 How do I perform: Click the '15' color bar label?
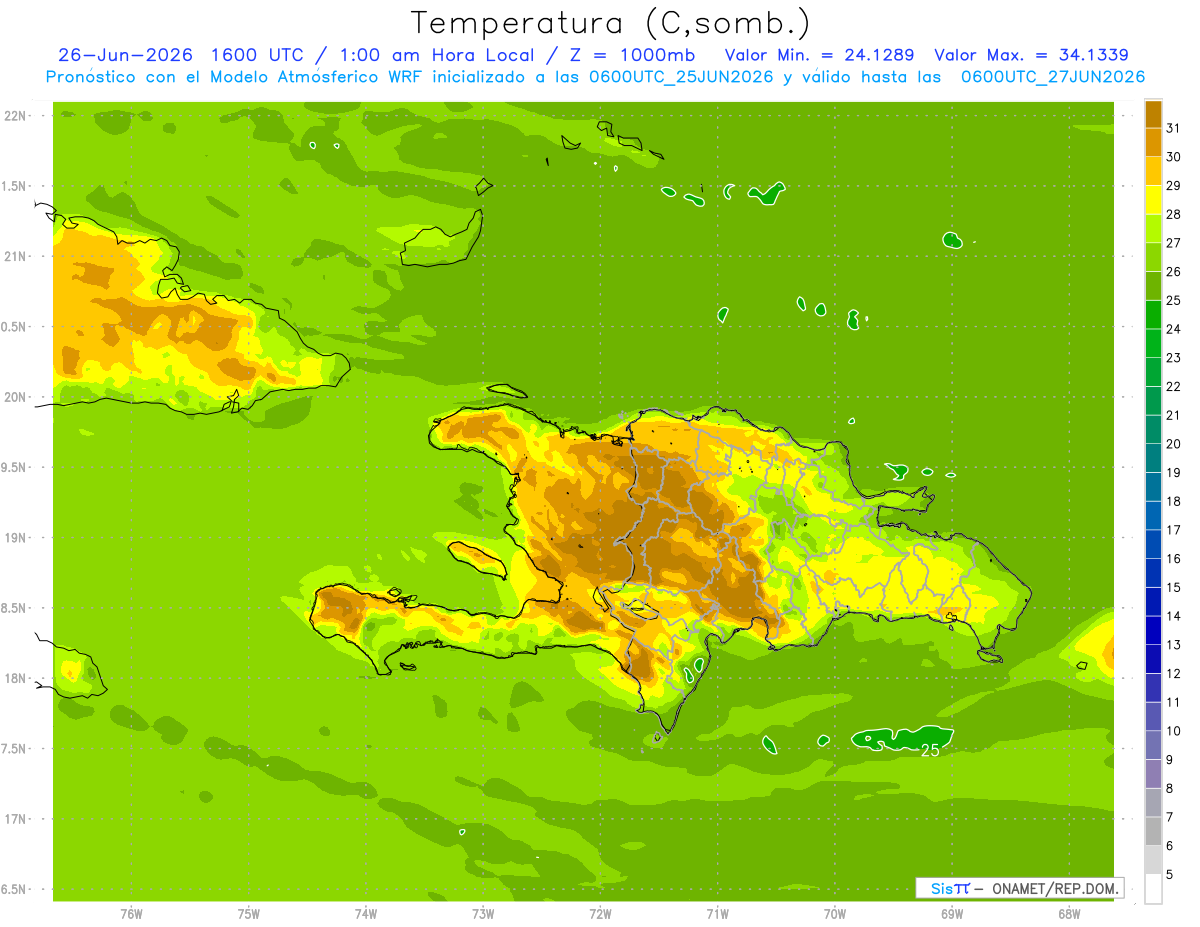click(x=1172, y=587)
